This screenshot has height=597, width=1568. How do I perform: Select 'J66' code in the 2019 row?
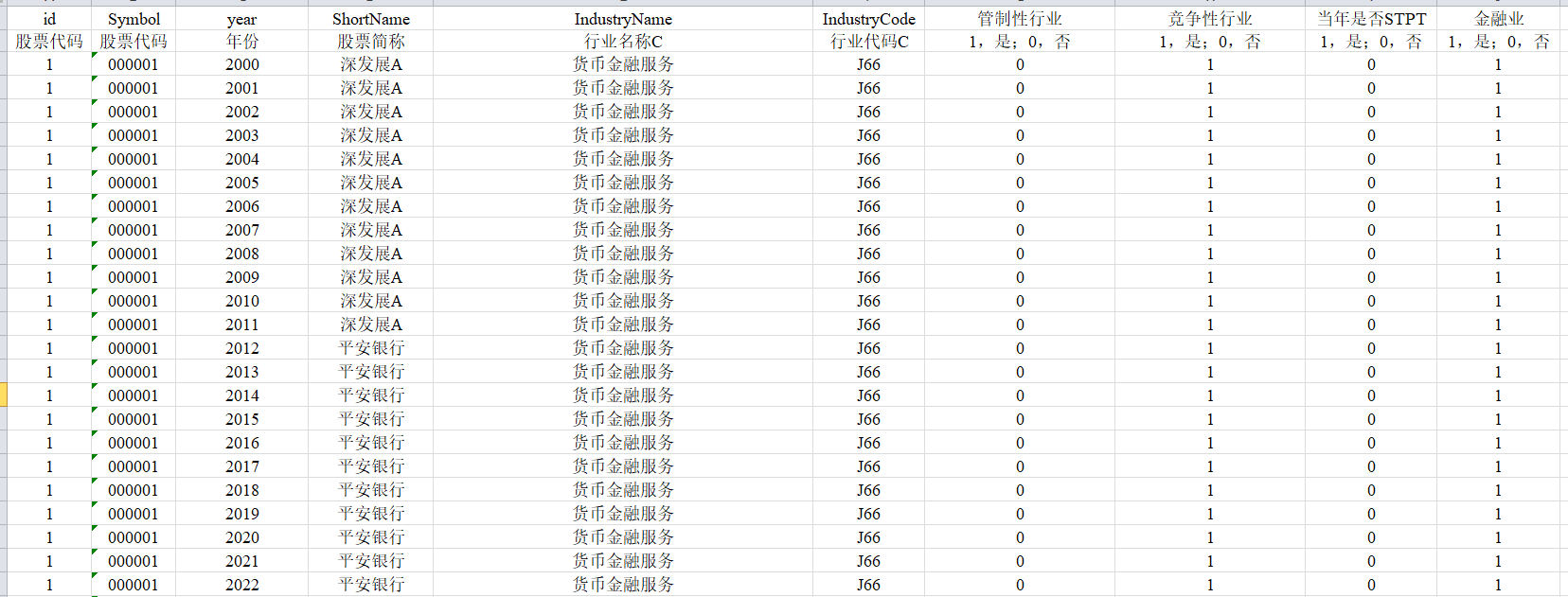pos(868,514)
